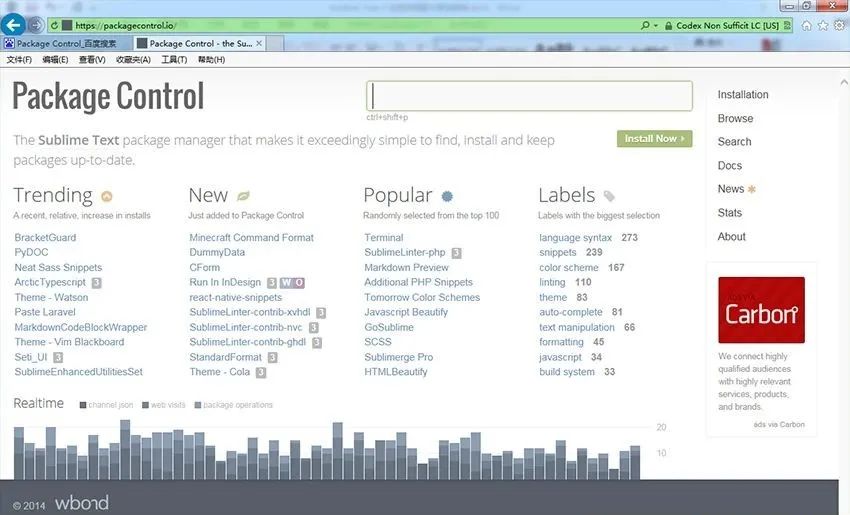
Task: Open the 编辑(E) menu
Action: click(x=55, y=60)
